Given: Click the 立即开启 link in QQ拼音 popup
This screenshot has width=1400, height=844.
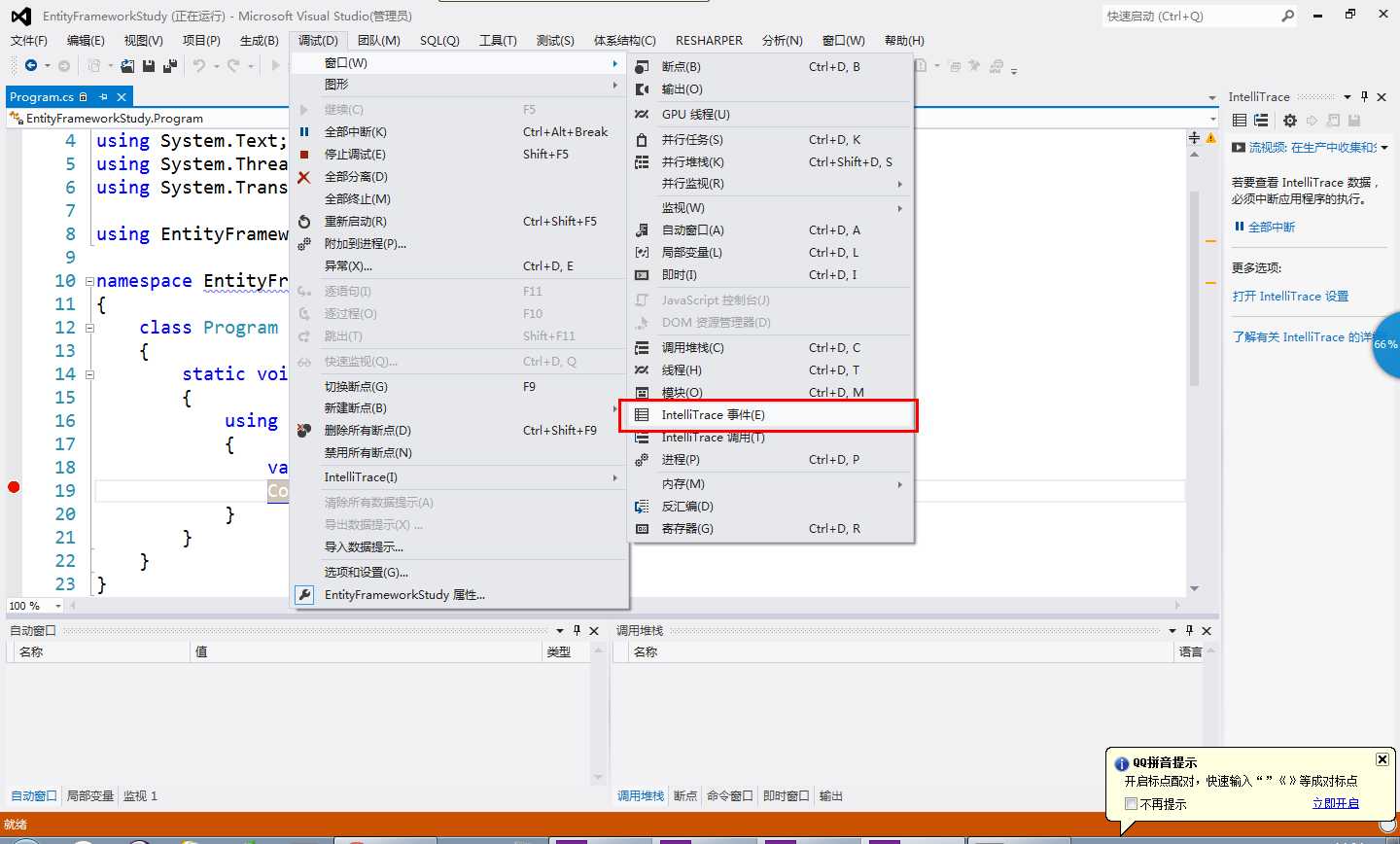Looking at the screenshot, I should pyautogui.click(x=1336, y=803).
